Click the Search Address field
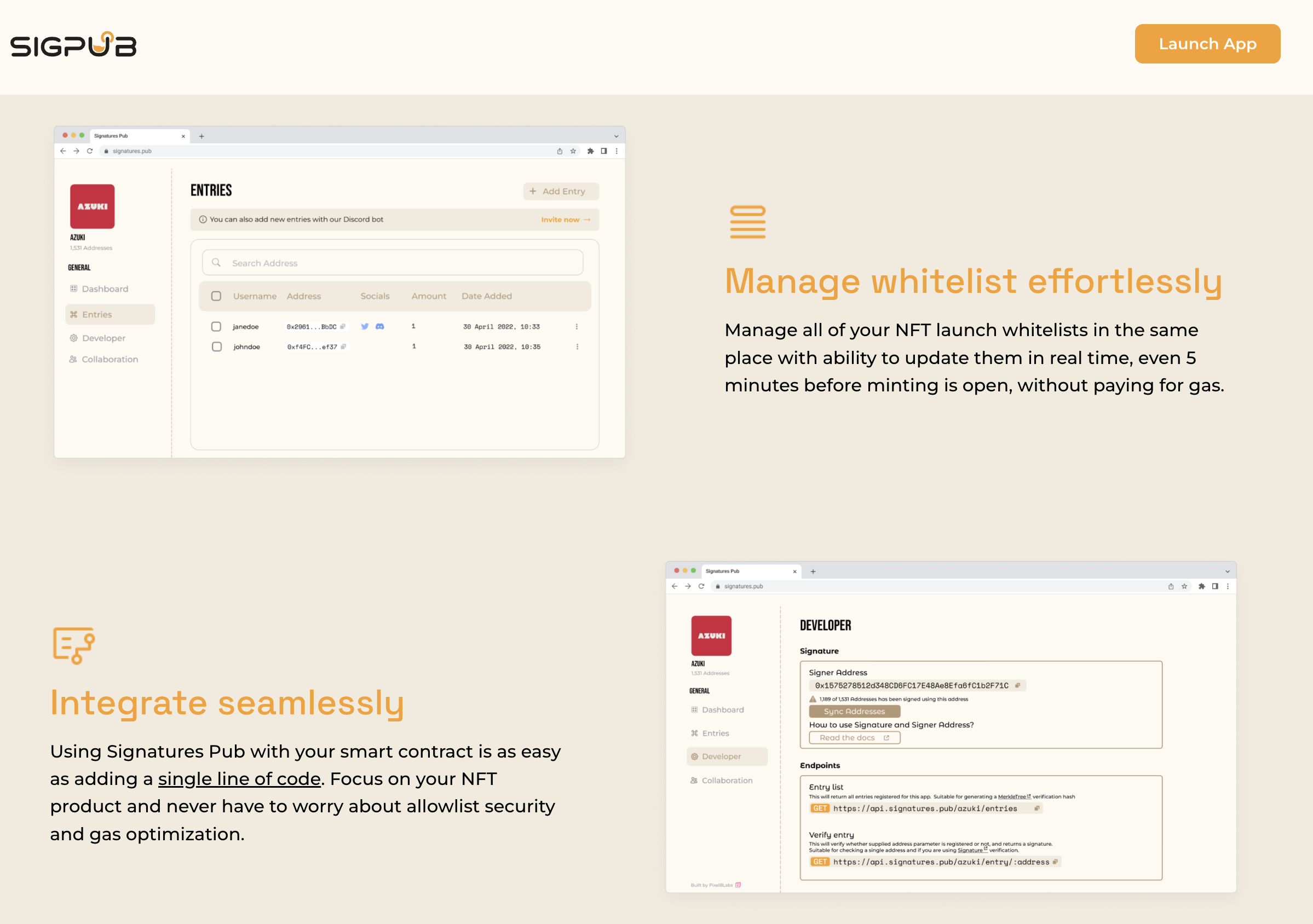 392,263
